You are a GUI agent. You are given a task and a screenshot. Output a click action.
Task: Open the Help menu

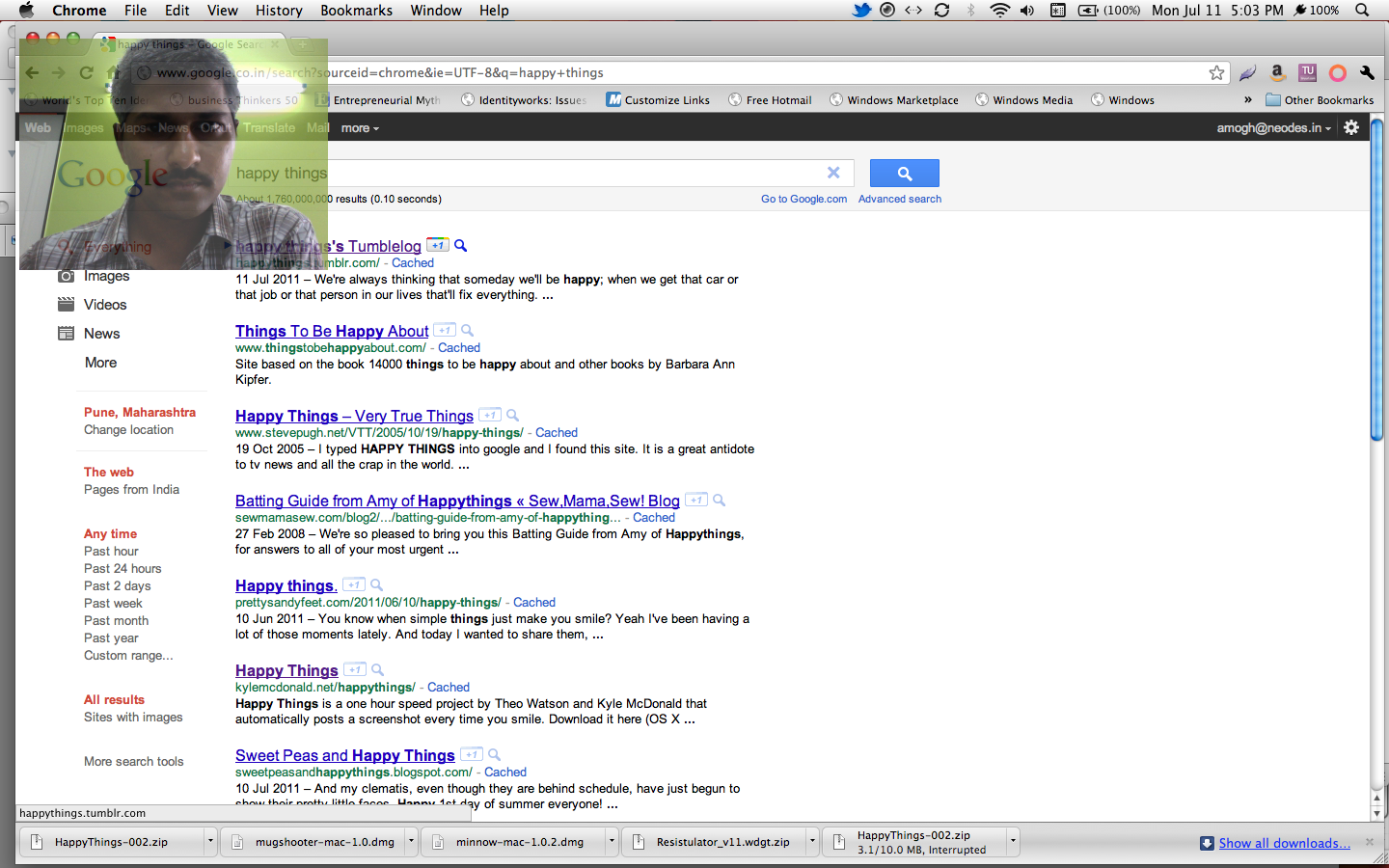(x=494, y=11)
